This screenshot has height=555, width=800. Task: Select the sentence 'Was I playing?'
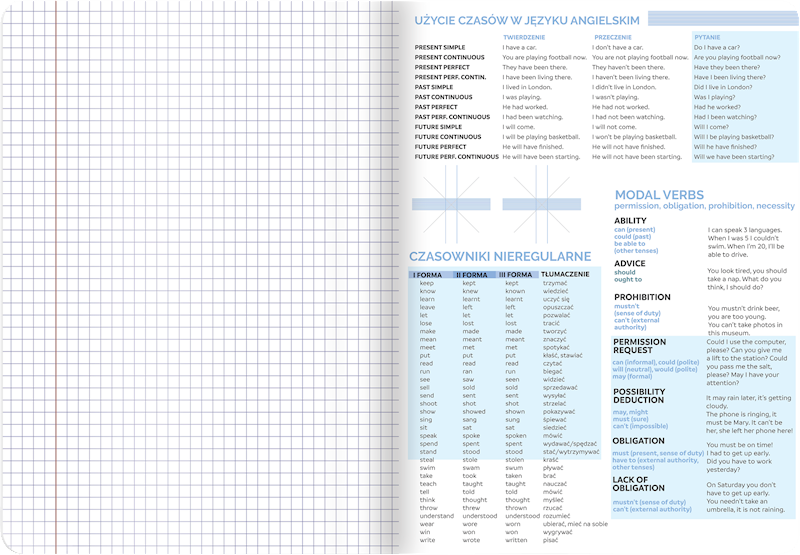click(x=714, y=97)
